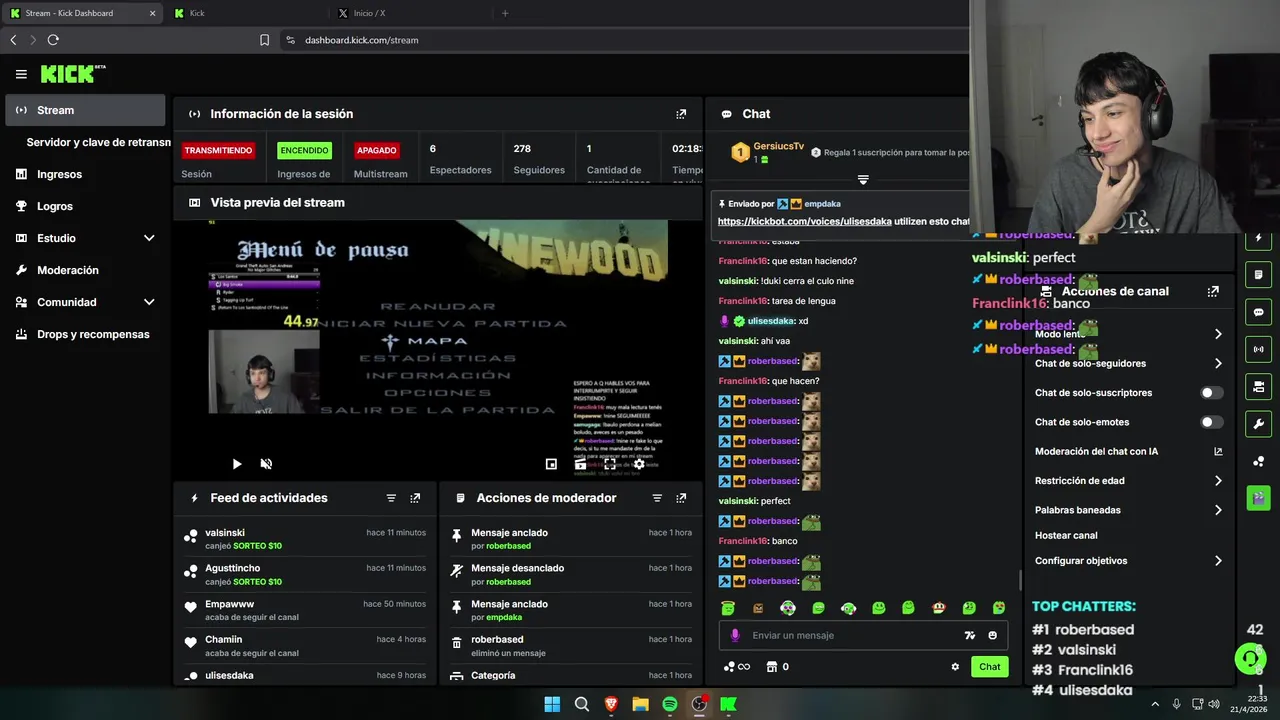The height and width of the screenshot is (720, 1280).
Task: Play the stream preview video
Action: 237,464
